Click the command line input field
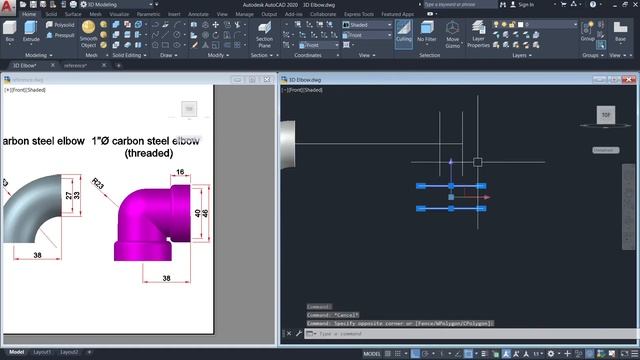The image size is (640, 360). [x=471, y=333]
